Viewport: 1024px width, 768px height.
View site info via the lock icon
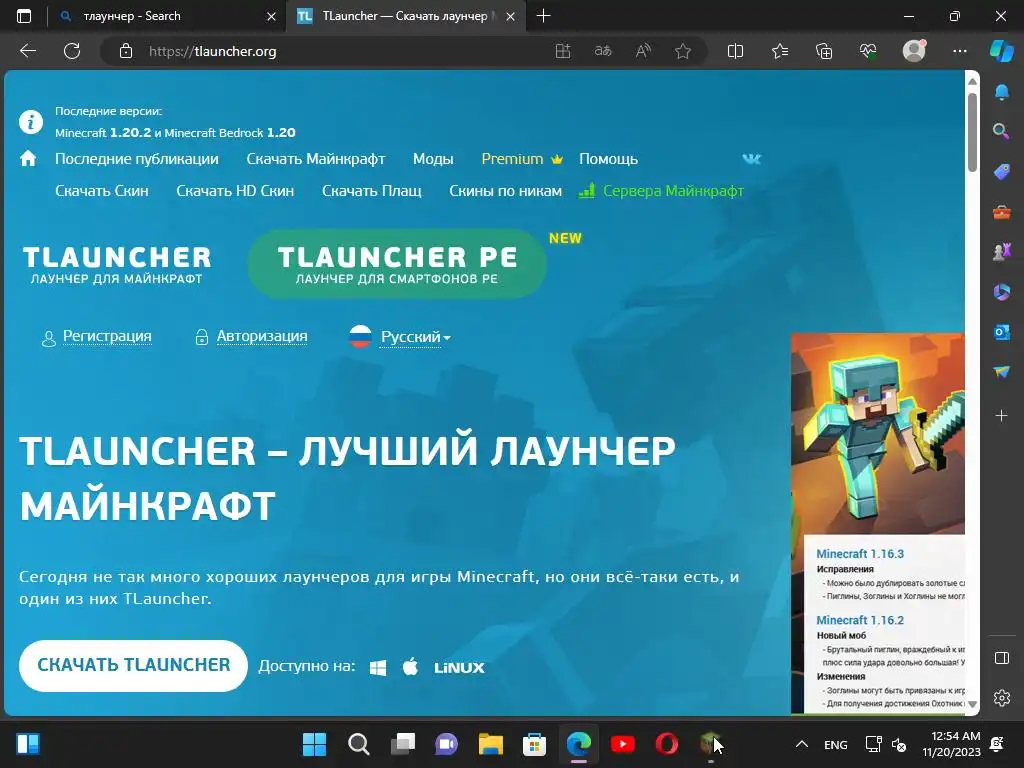click(126, 51)
